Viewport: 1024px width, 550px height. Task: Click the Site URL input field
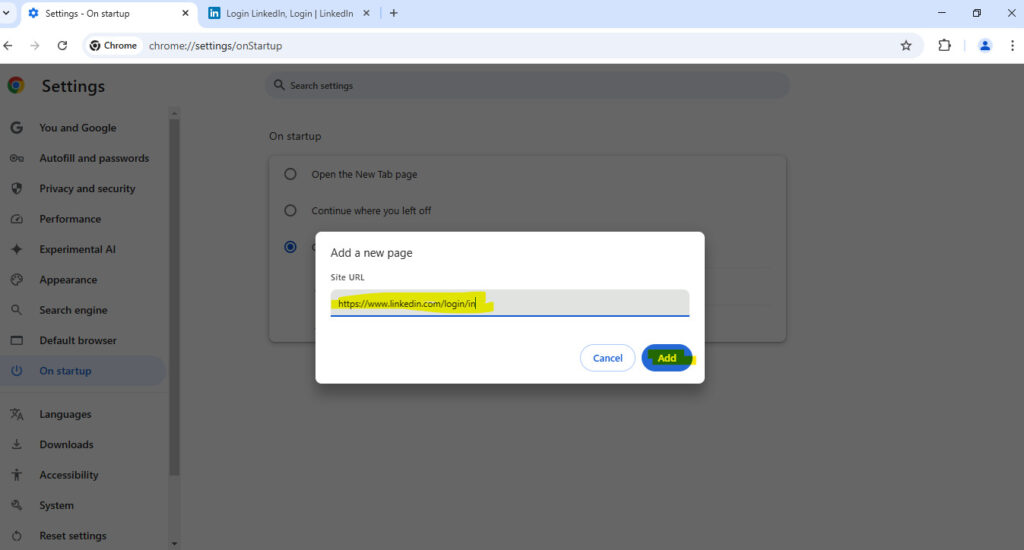point(509,303)
